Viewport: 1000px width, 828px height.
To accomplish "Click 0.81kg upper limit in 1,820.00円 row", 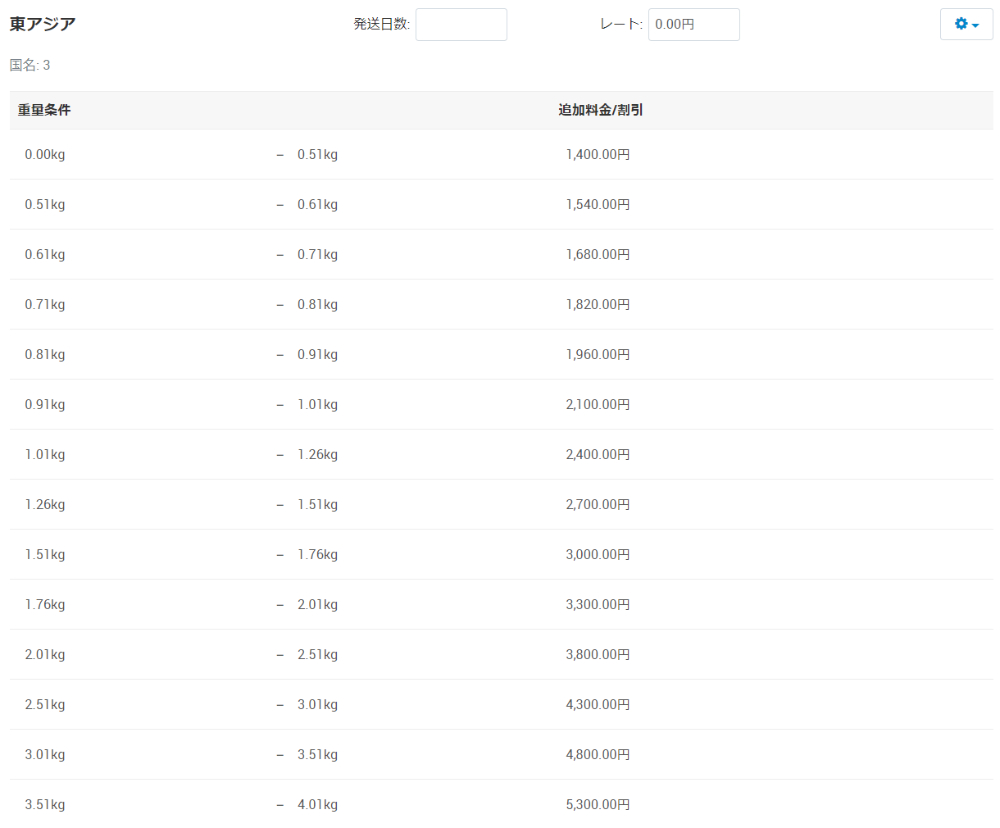I will click(x=318, y=304).
